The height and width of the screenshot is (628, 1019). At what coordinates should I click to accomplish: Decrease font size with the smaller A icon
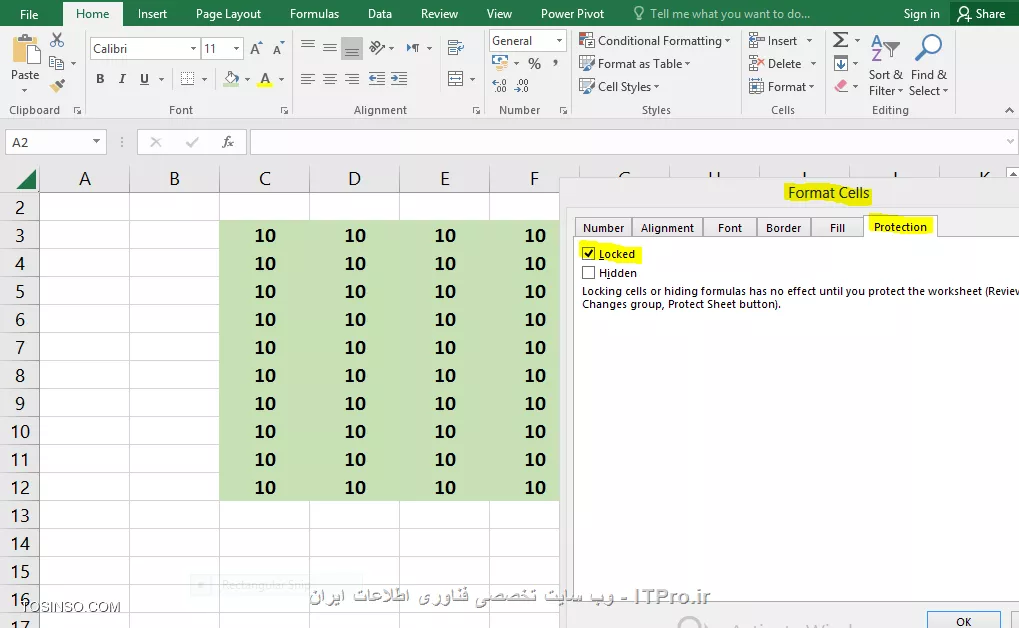click(x=278, y=49)
